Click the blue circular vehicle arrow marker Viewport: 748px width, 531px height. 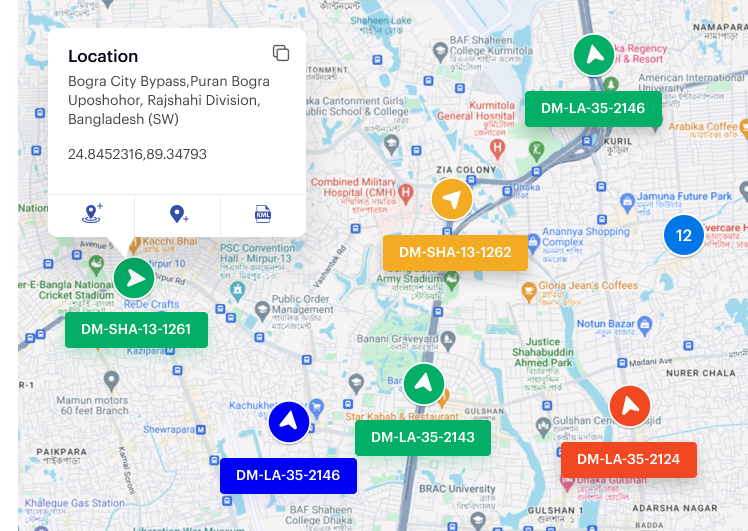click(x=289, y=422)
